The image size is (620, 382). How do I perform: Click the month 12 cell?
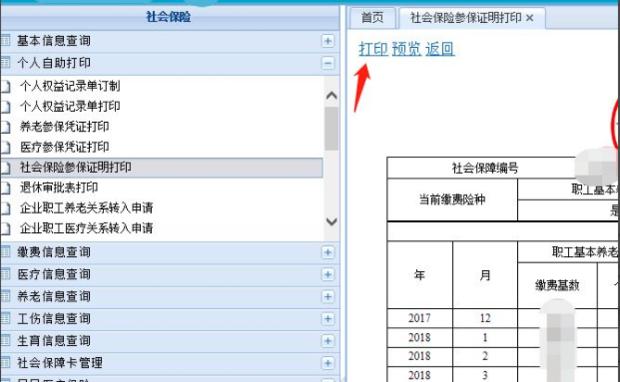point(485,318)
